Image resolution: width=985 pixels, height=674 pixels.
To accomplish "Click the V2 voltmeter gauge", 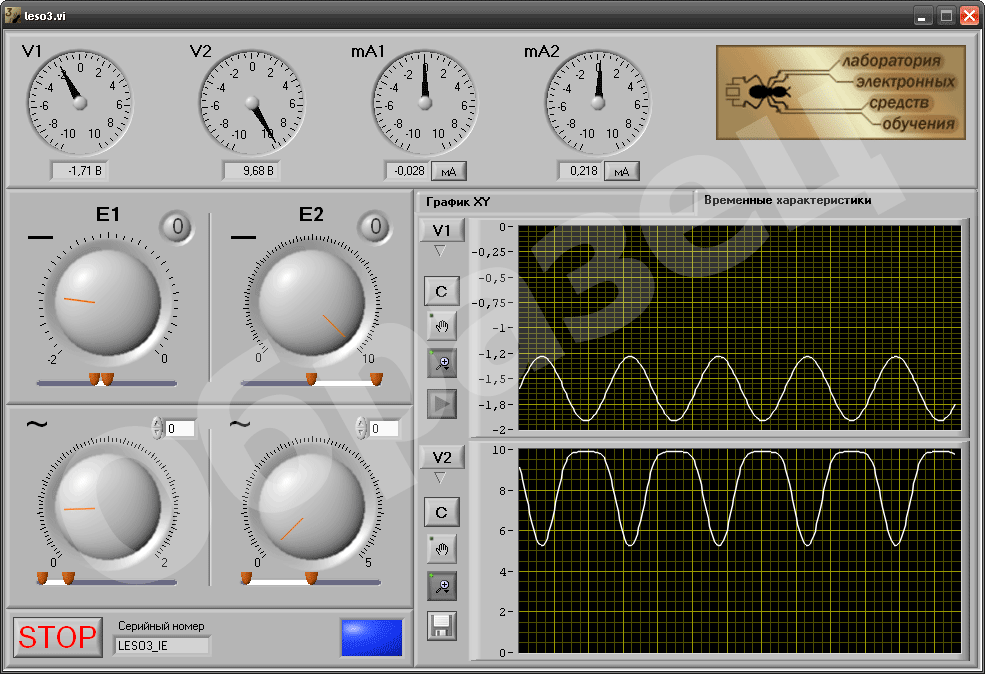I will coord(253,102).
